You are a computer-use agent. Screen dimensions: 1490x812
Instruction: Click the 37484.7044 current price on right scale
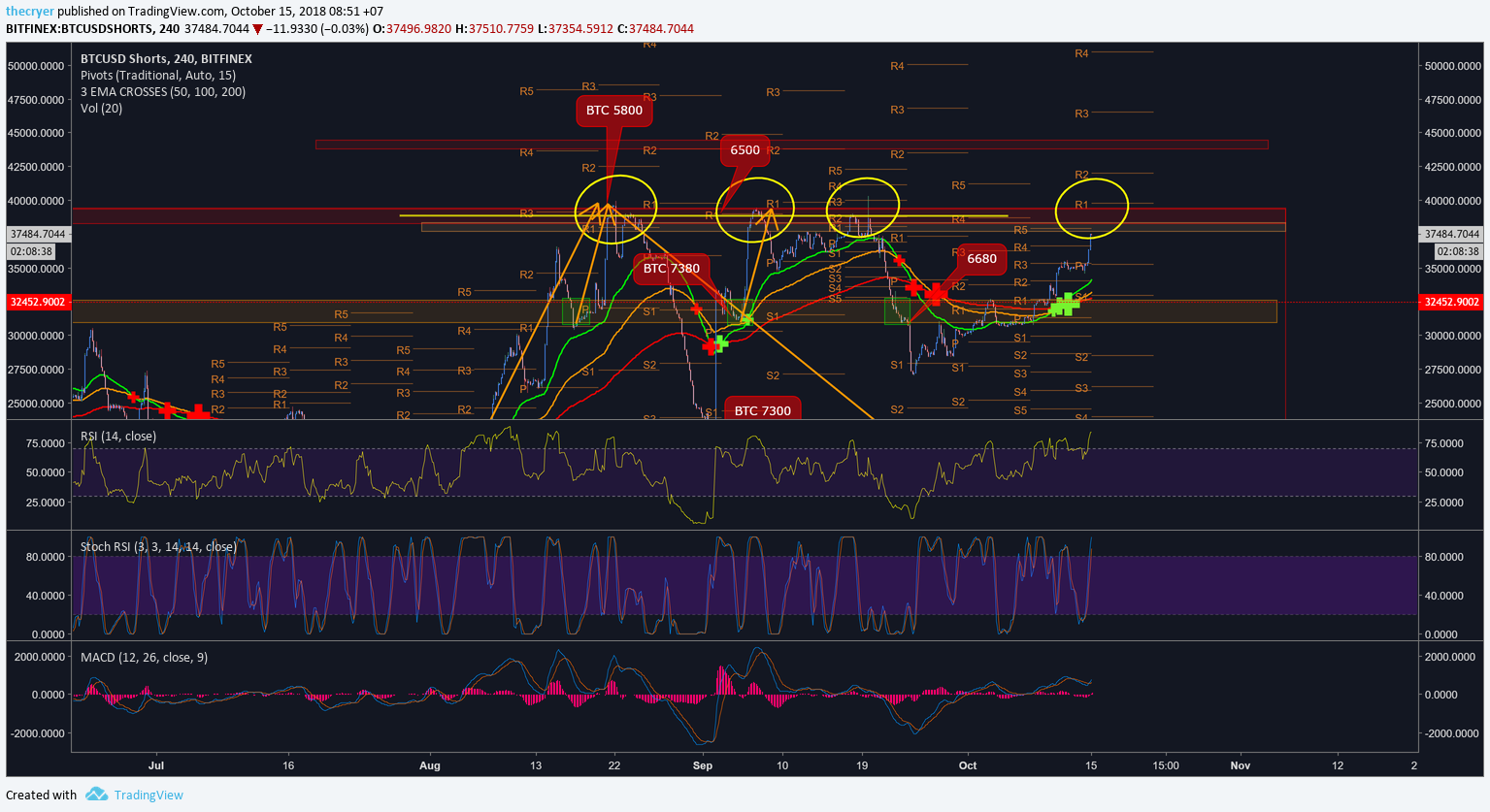tap(1451, 234)
